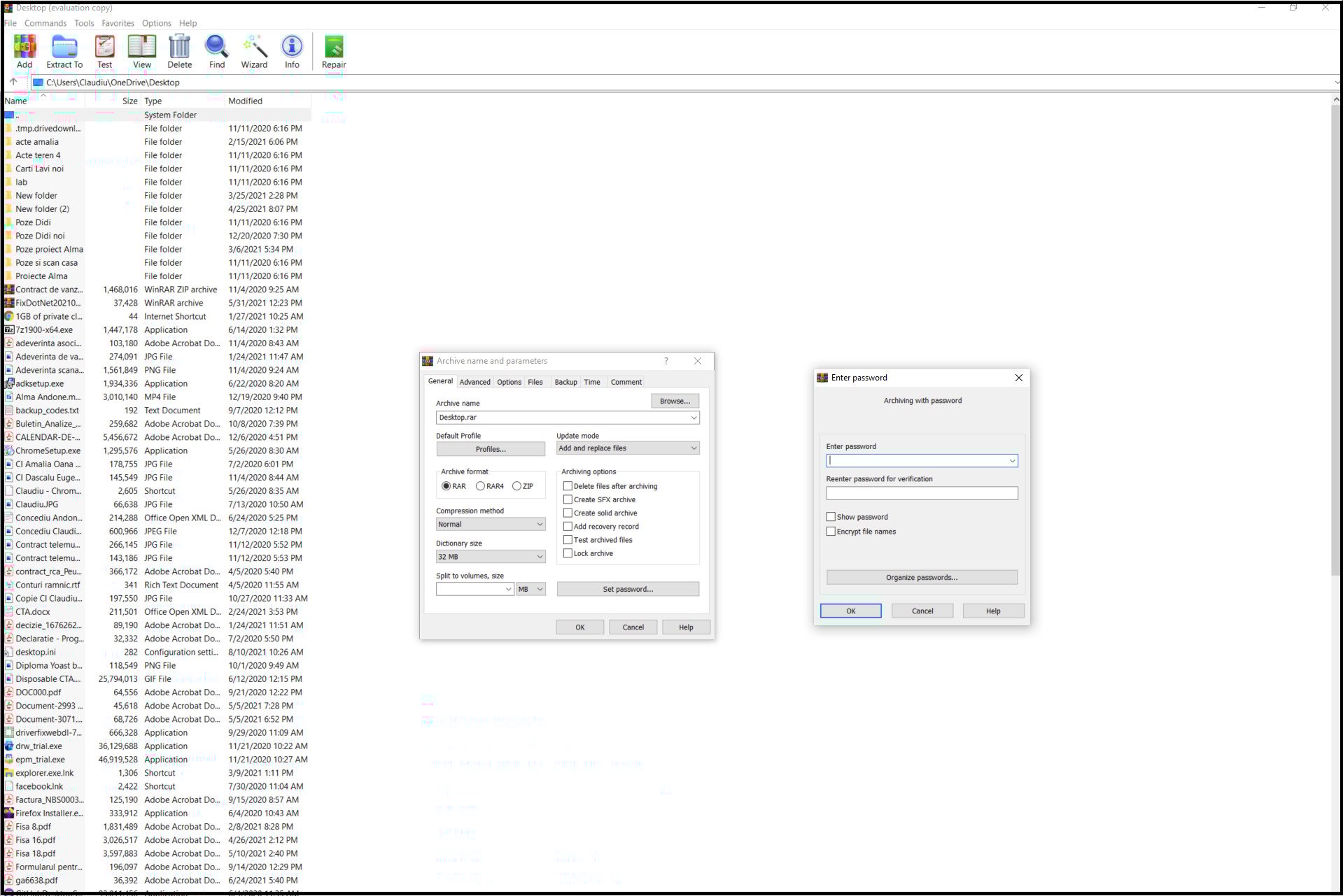Enable Delete files after archiving
The image size is (1343, 896).
568,486
